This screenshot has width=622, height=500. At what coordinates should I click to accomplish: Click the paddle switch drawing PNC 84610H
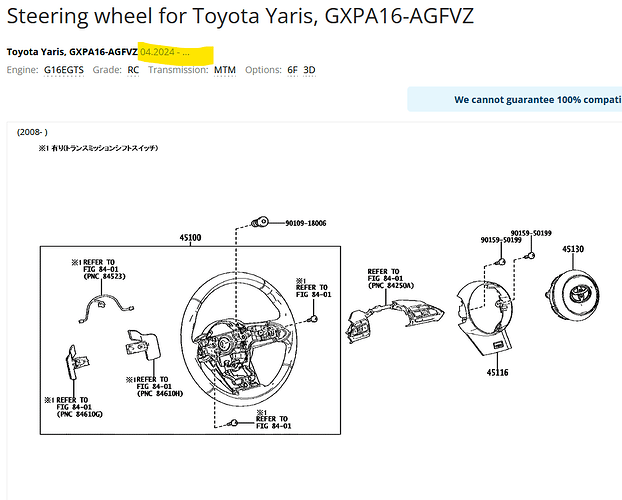tap(143, 344)
